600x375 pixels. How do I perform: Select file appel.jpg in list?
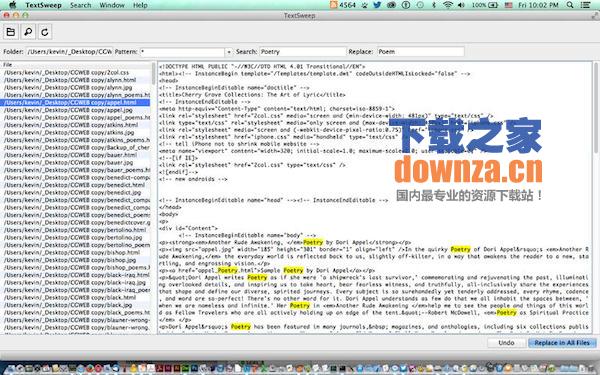coord(75,110)
